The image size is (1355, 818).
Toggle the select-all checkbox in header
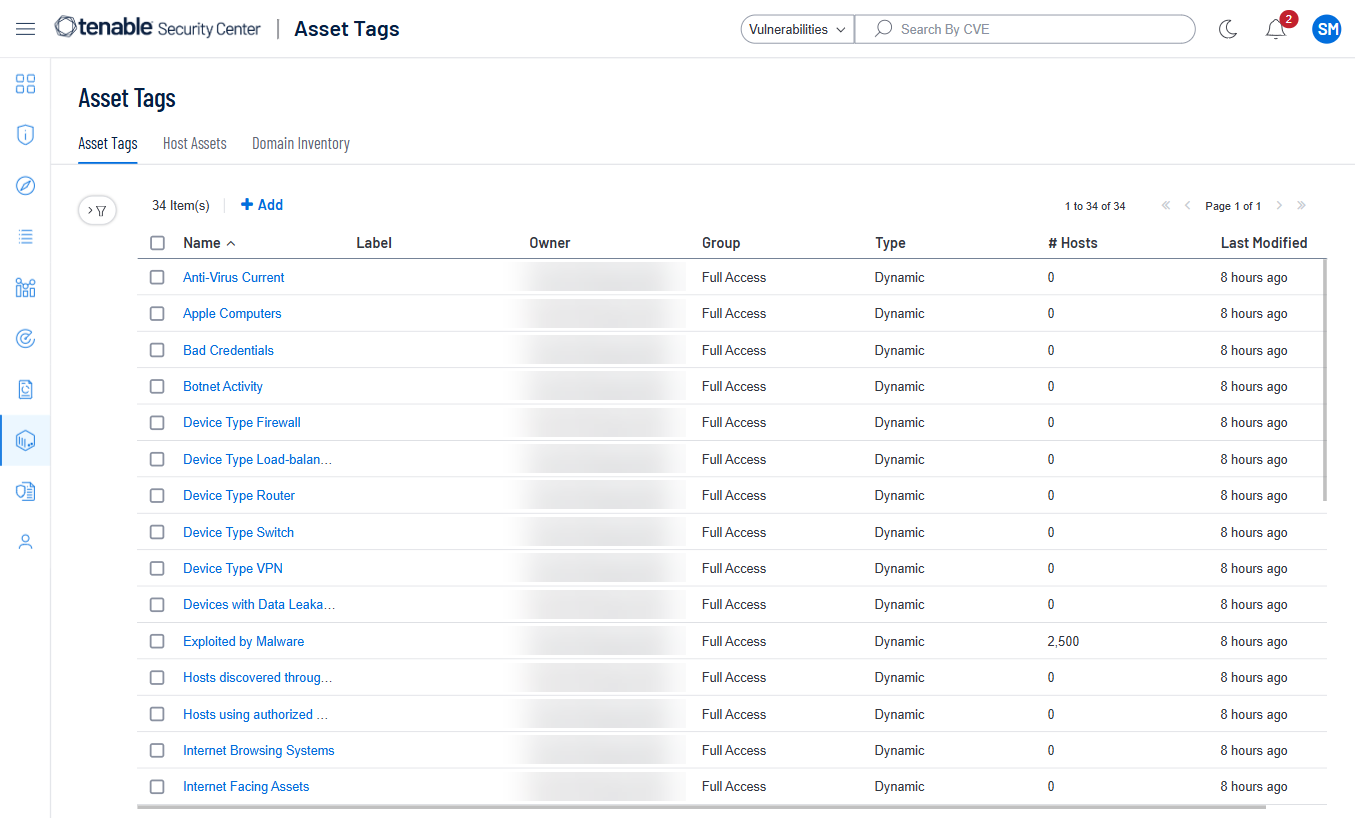pos(157,243)
